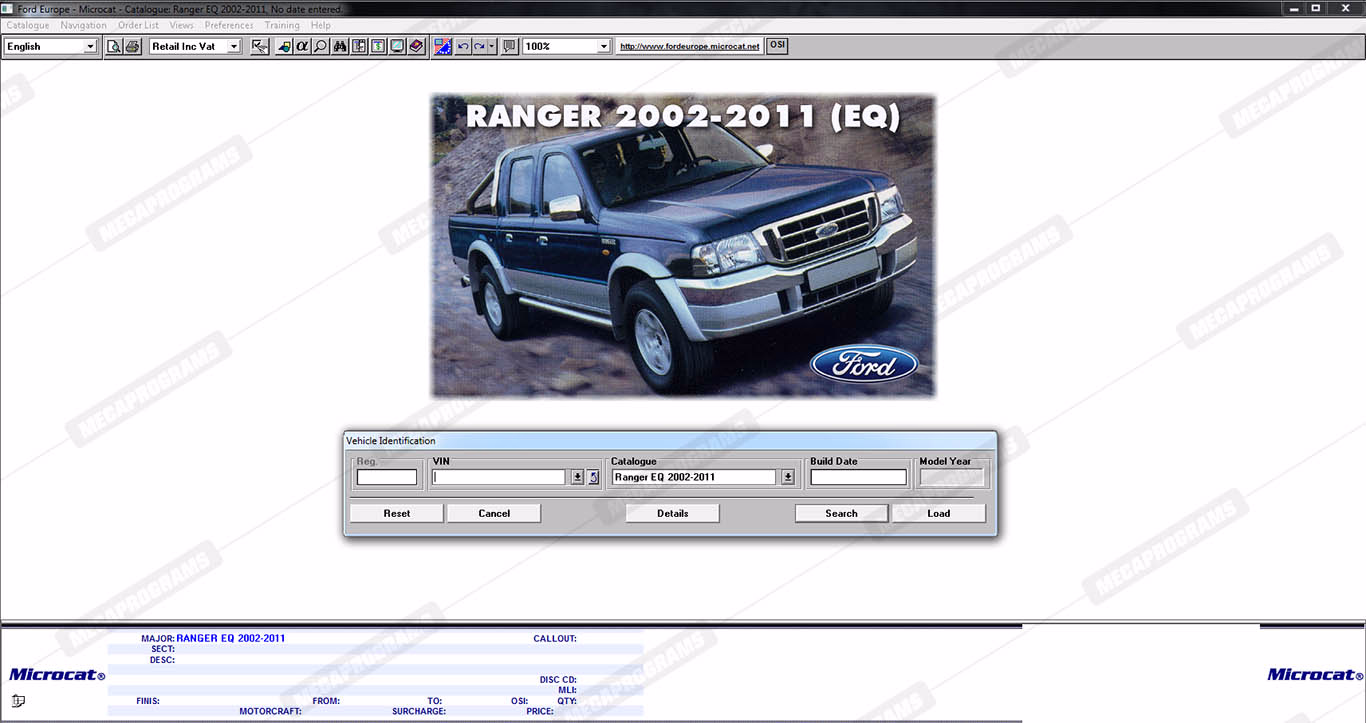Click the blue arrow icon beside VIN field
The width and height of the screenshot is (1366, 723).
(593, 478)
